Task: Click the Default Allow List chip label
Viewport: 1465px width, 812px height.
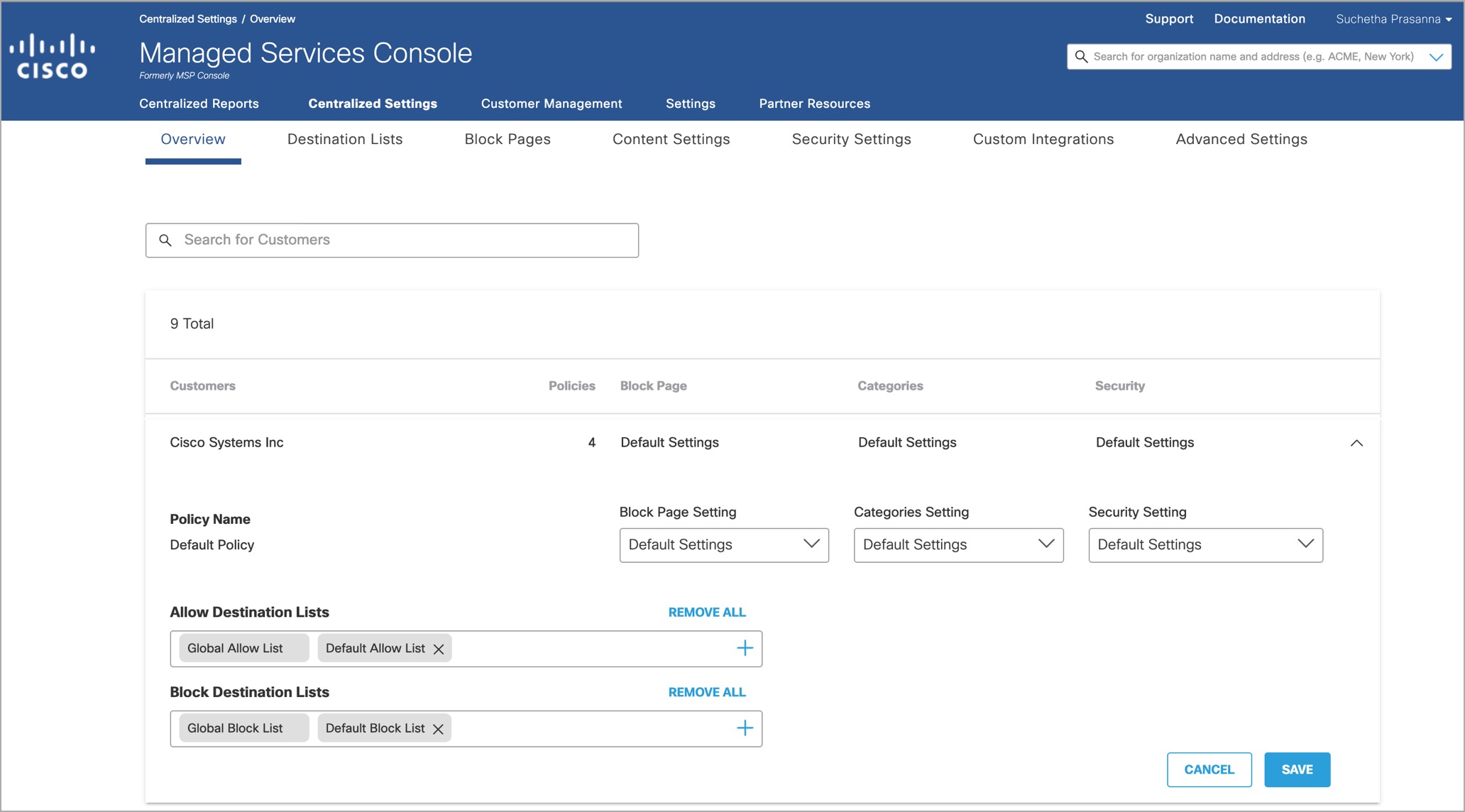Action: (x=375, y=649)
